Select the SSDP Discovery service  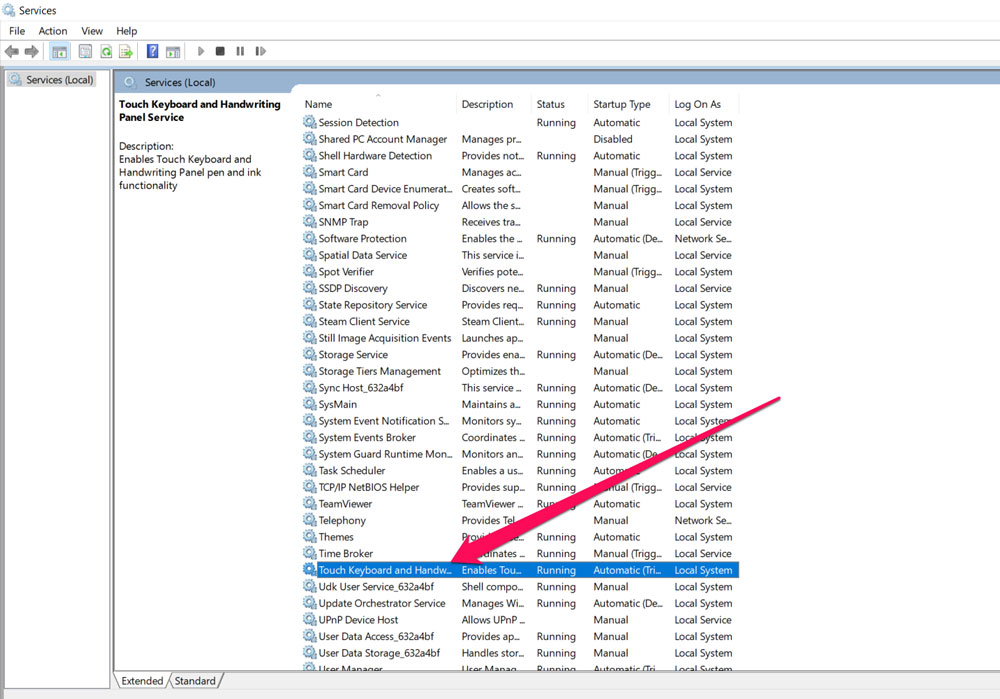click(520, 288)
